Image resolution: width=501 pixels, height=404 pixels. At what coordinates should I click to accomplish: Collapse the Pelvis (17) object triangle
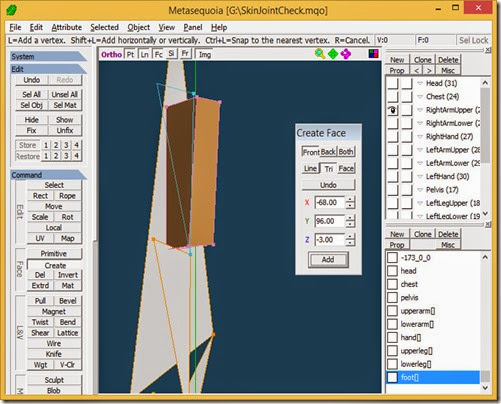420,190
